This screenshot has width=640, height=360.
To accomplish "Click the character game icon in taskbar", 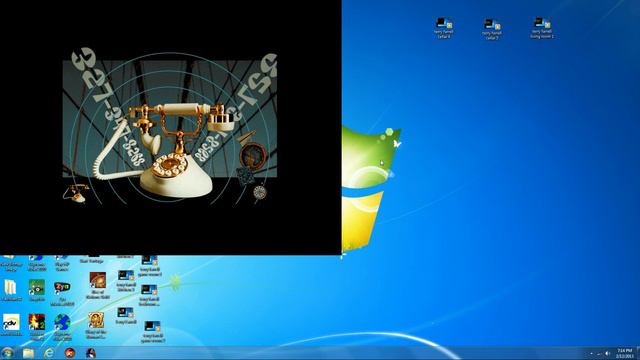I will (91, 353).
